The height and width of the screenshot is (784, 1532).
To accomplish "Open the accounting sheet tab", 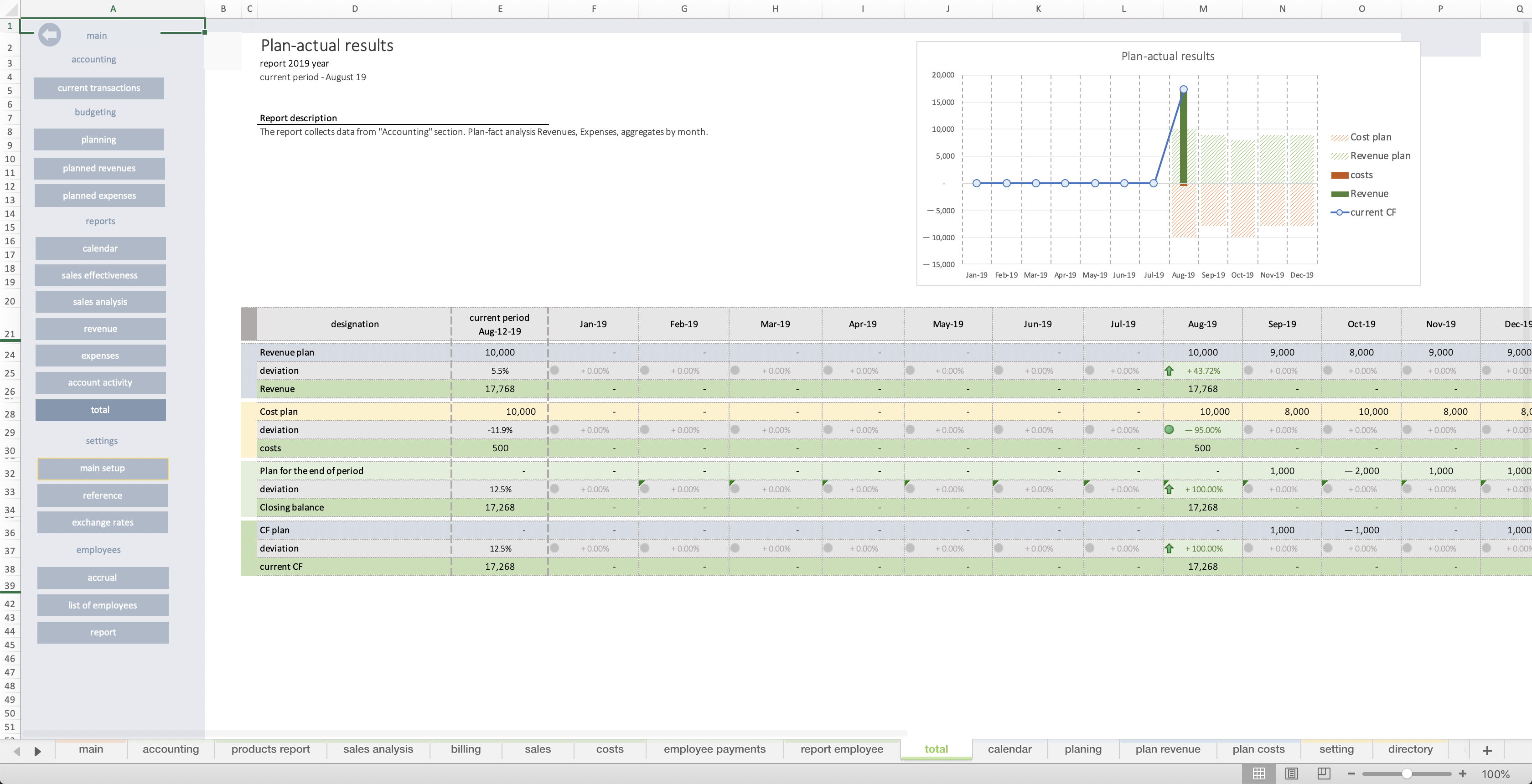I will click(171, 749).
